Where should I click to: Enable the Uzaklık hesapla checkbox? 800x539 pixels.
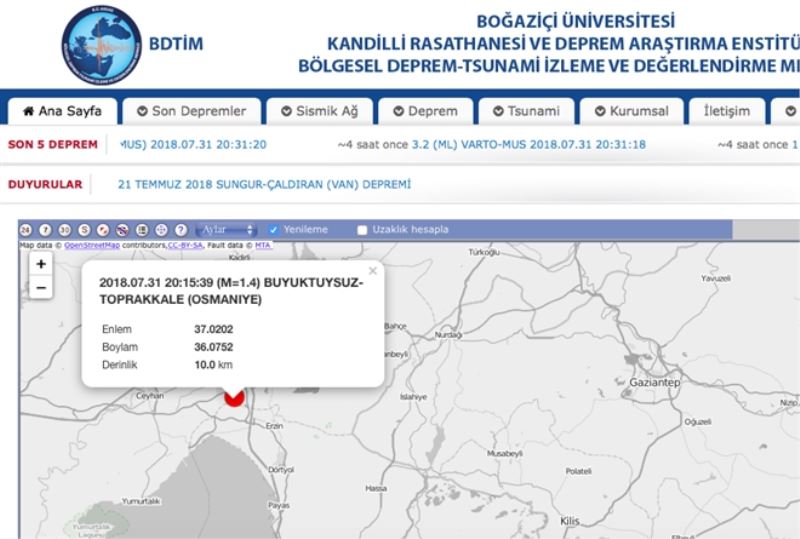click(x=362, y=230)
